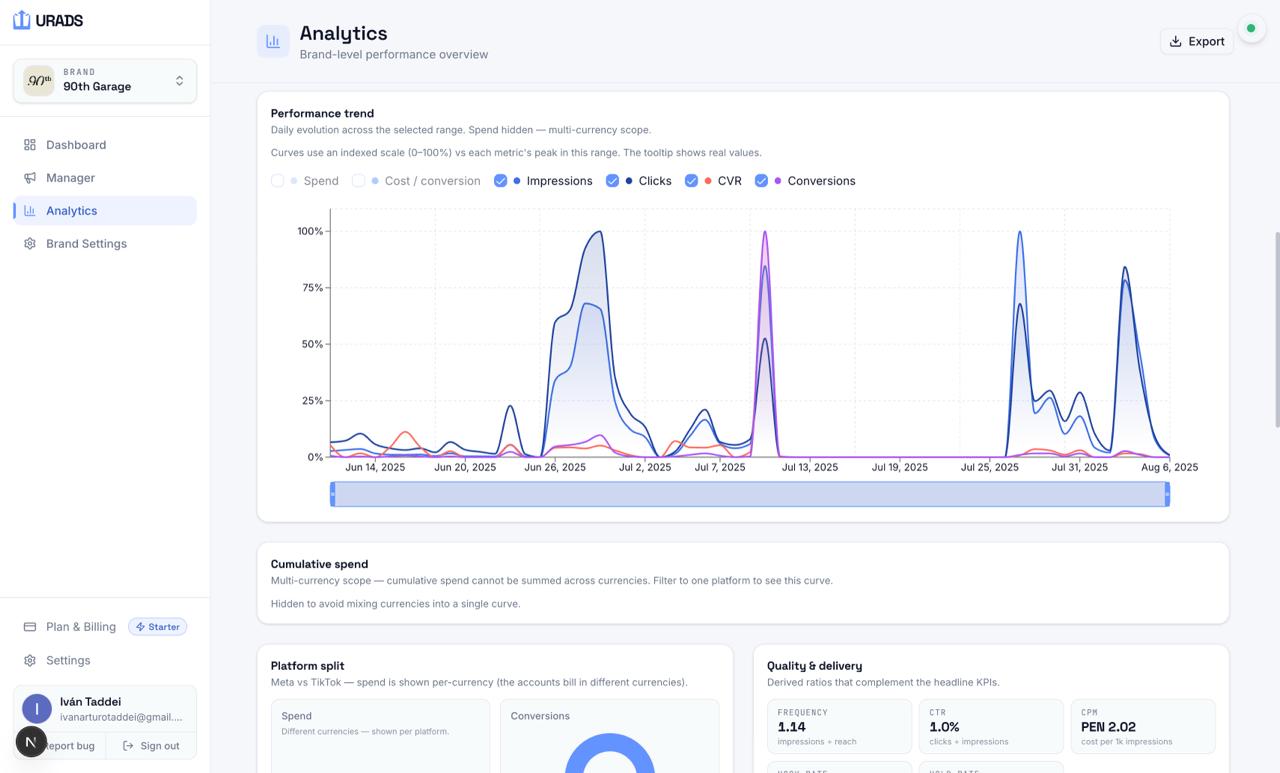Click the chart date range brush slider

pos(750,494)
